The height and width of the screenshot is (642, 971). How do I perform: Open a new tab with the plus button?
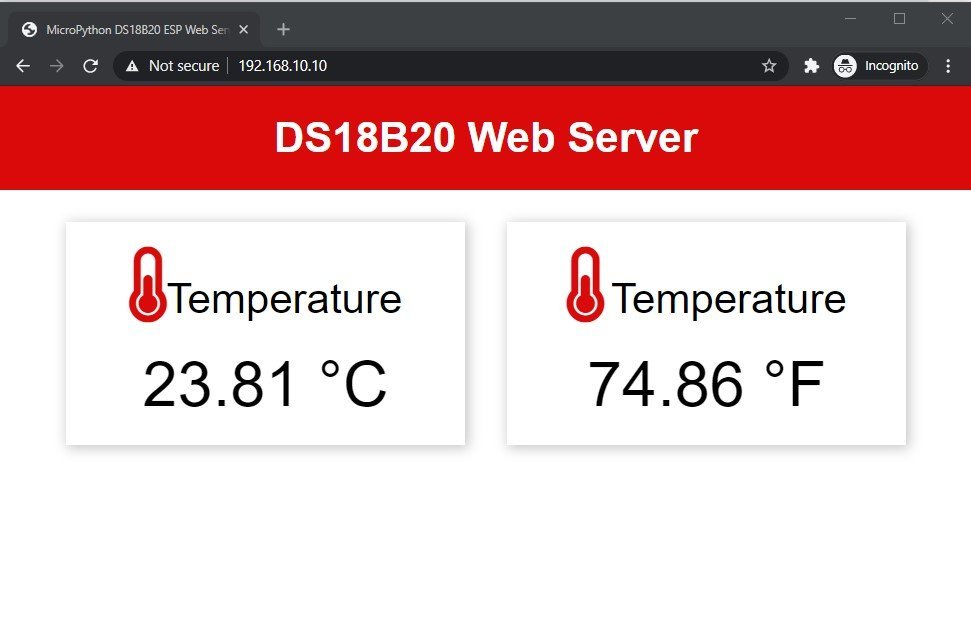click(283, 29)
